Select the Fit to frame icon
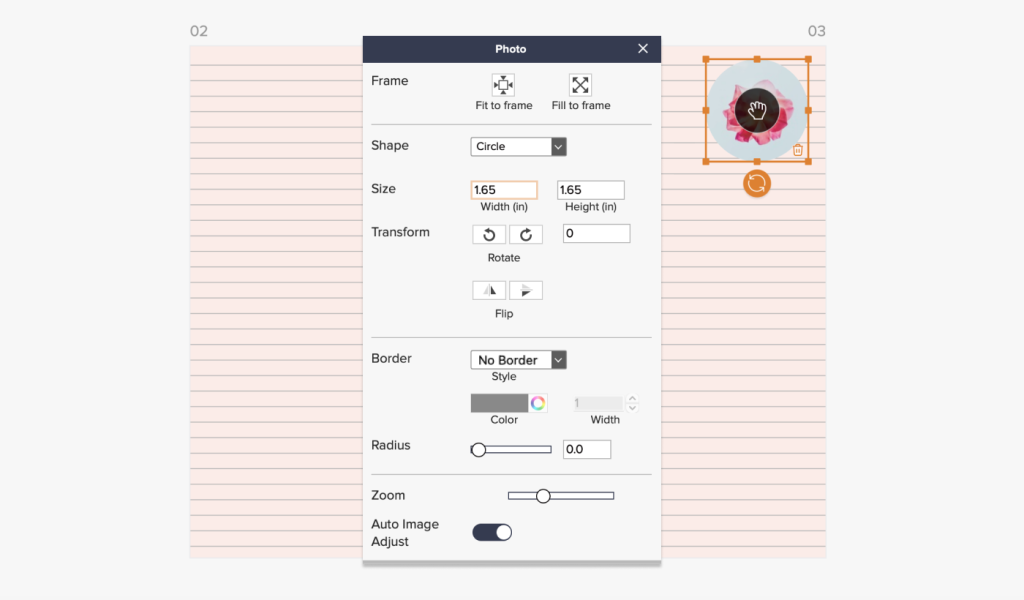The width and height of the screenshot is (1024, 600). pos(504,85)
